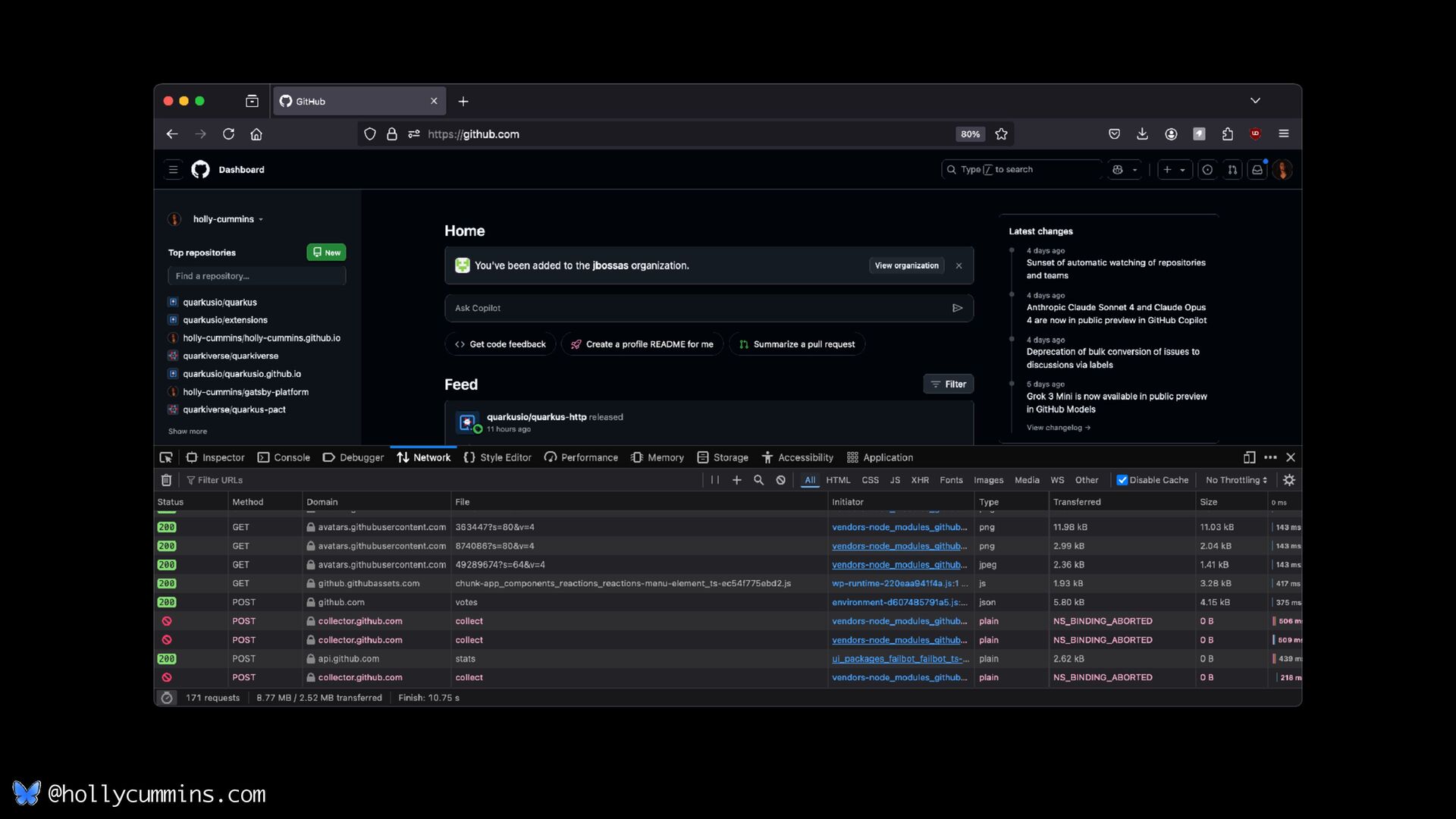This screenshot has width=1456, height=819.
Task: Open network settings gear icon
Action: 1288,480
